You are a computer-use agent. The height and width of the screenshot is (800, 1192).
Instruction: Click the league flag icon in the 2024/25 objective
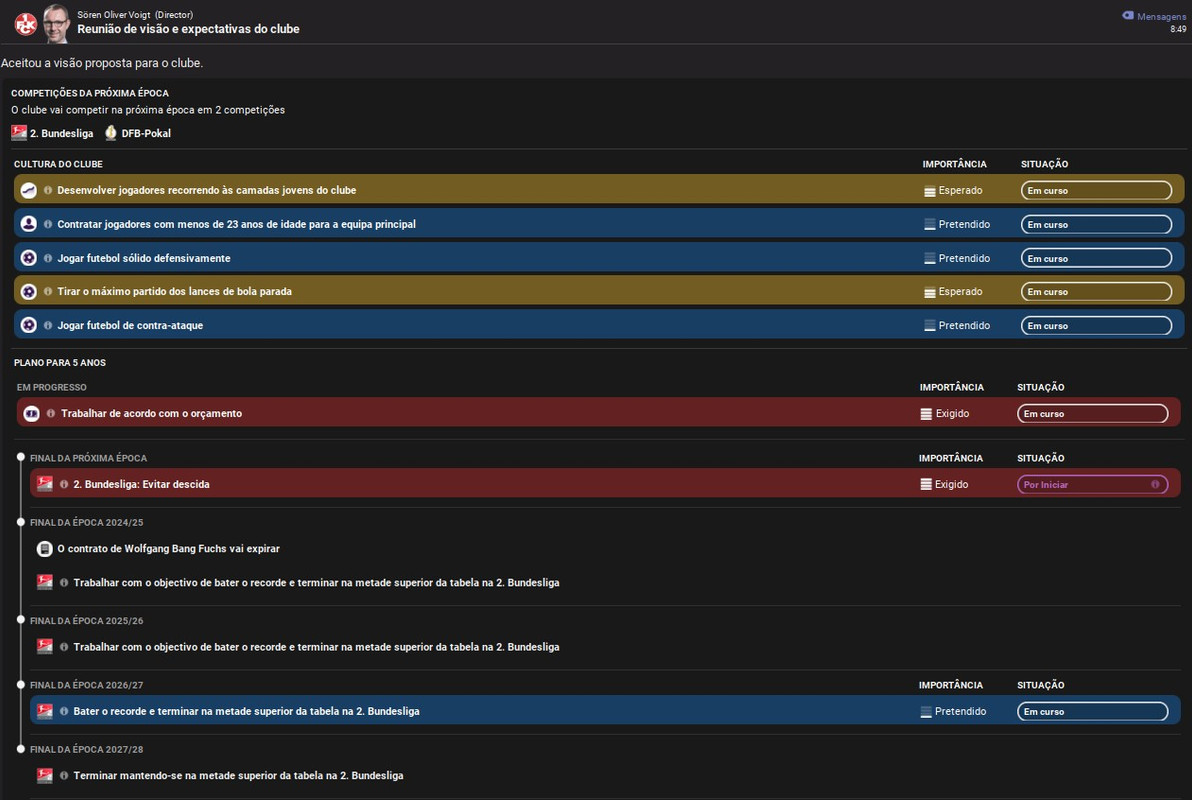(x=45, y=583)
